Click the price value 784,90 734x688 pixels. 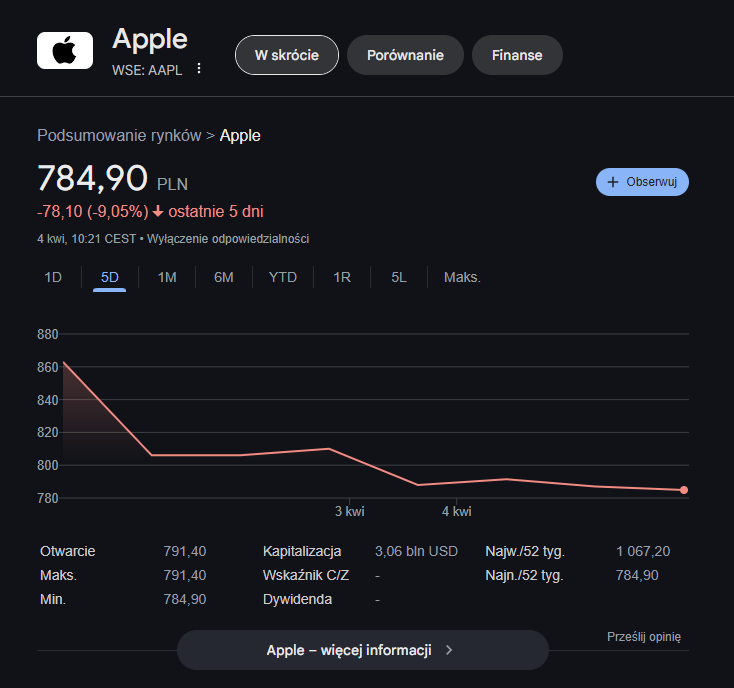point(92,178)
